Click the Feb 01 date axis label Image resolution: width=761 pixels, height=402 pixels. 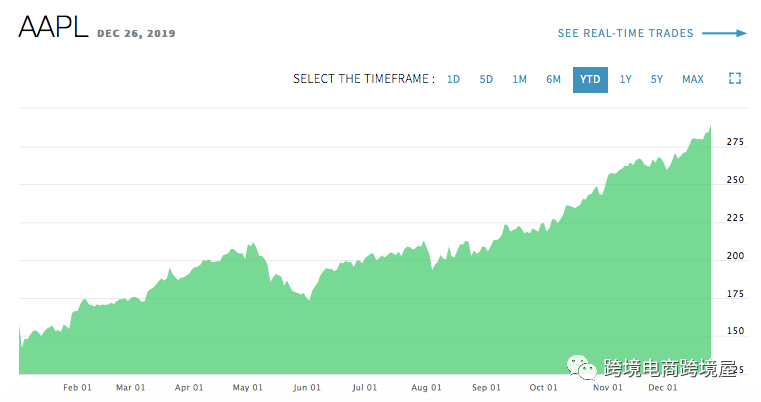point(77,387)
